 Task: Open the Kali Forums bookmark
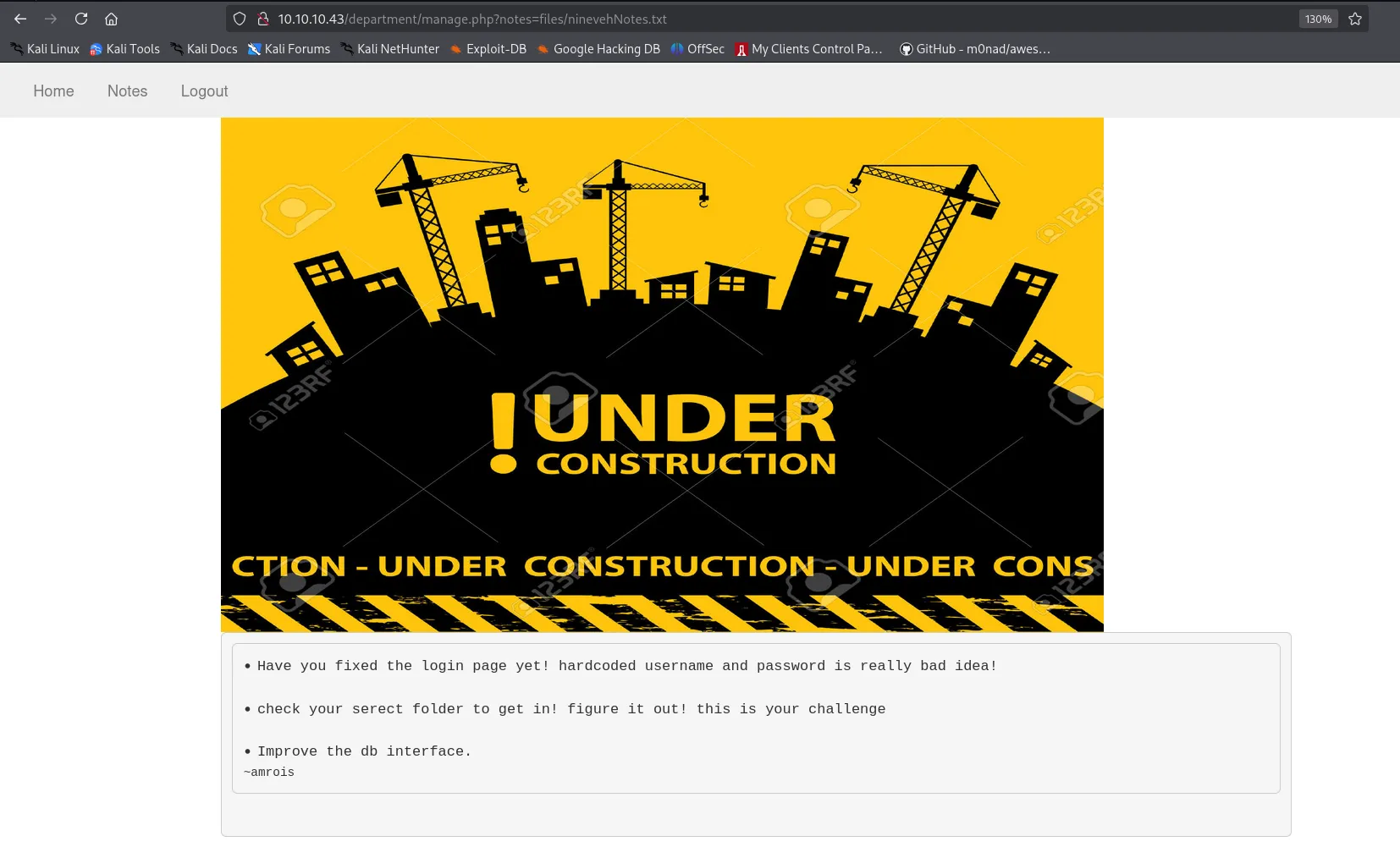(289, 49)
